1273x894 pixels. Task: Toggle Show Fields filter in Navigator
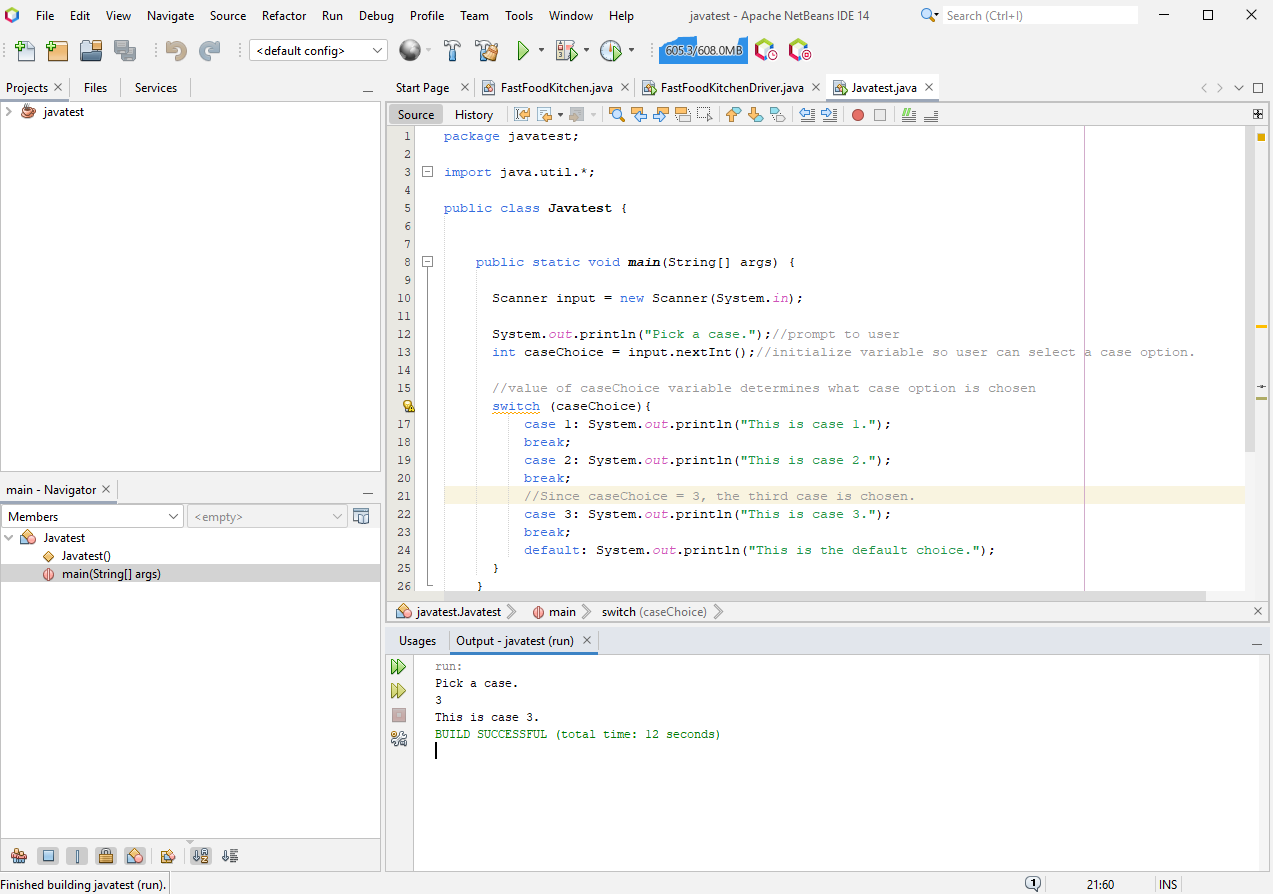pyautogui.click(x=47, y=856)
